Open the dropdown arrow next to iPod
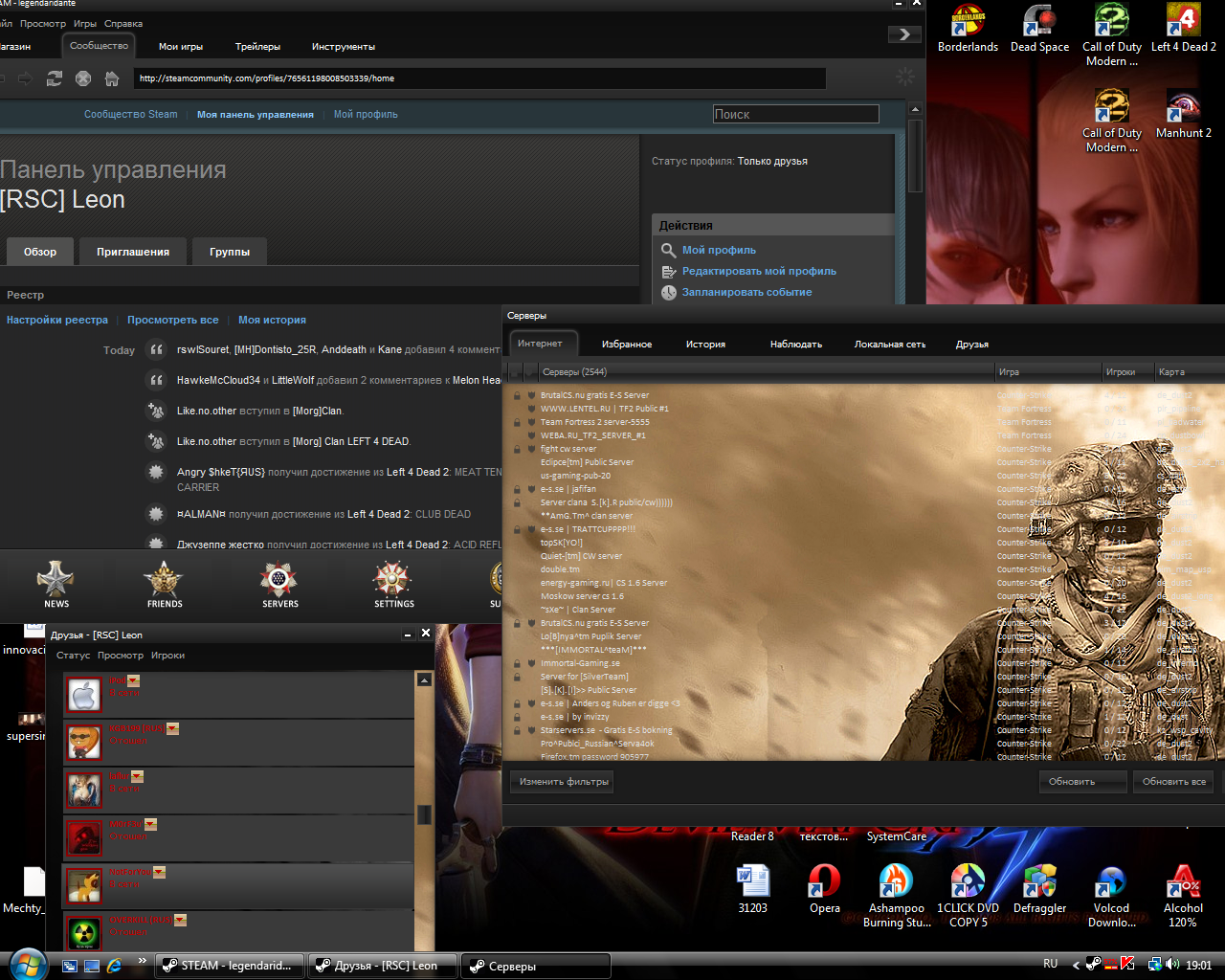 coord(133,680)
